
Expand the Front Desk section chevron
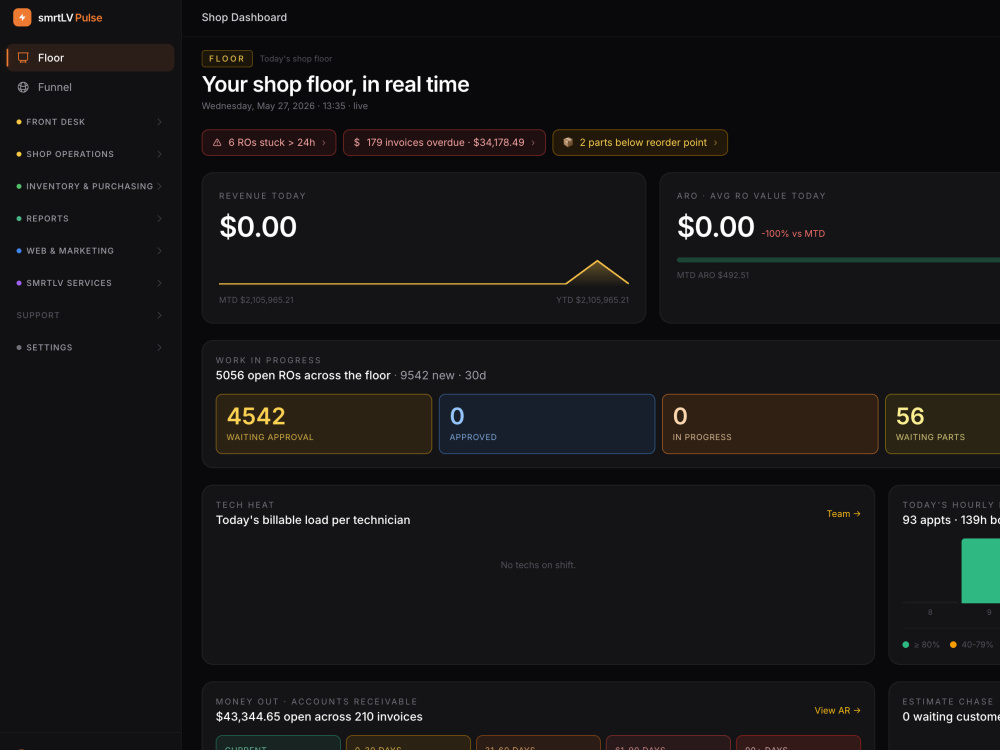[159, 122]
